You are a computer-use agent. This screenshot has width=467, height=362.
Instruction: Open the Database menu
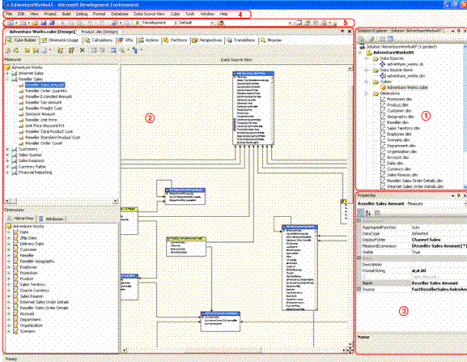120,14
